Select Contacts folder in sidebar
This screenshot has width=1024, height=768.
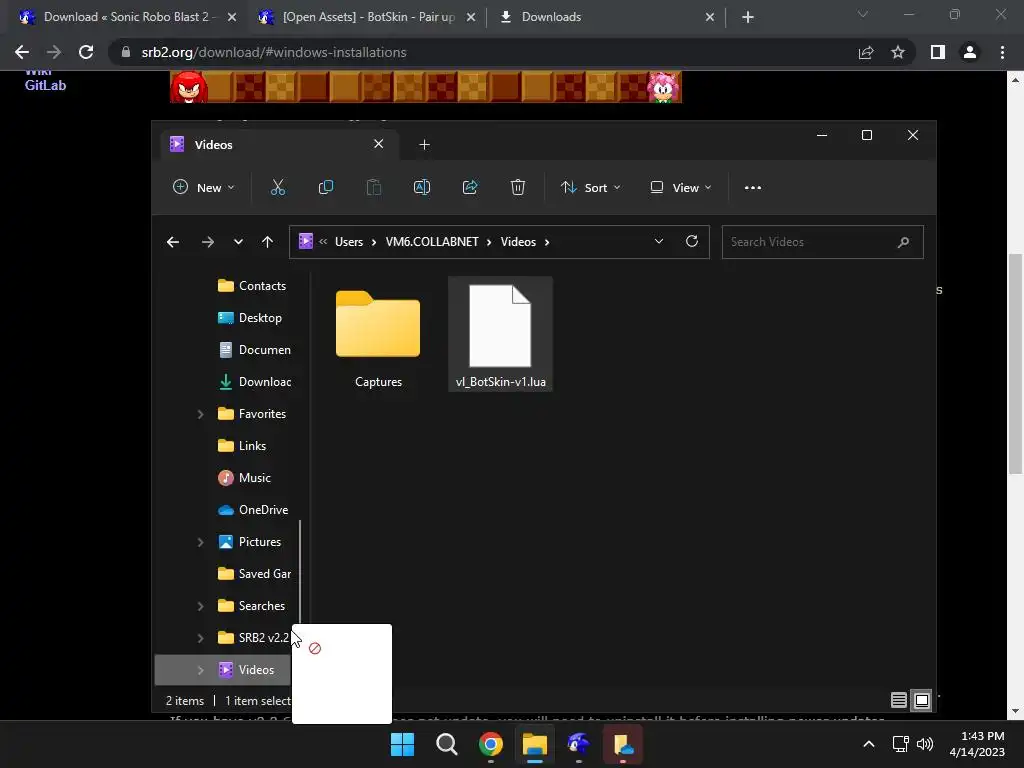253,286
